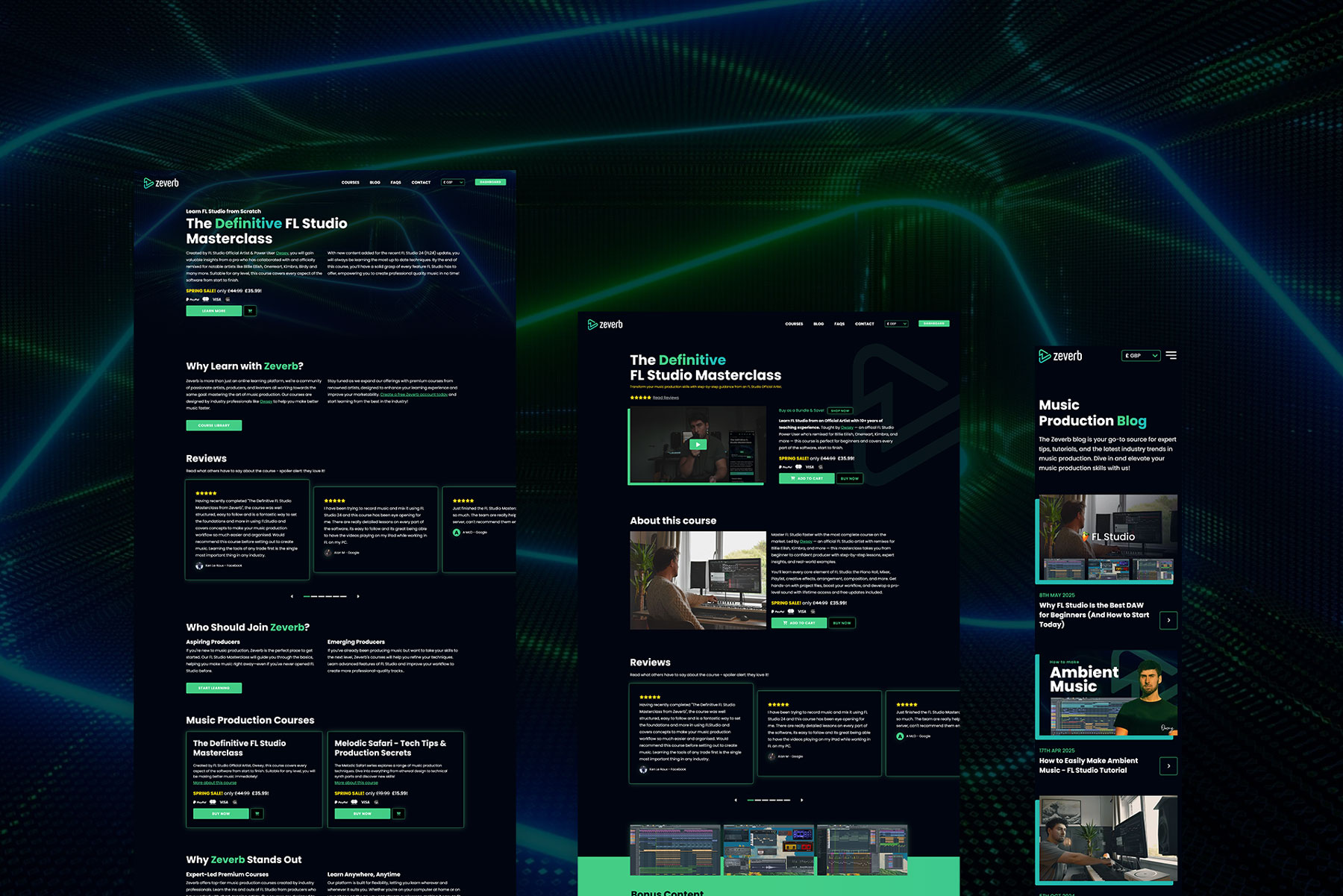Open Blog in the course page navigation
This screenshot has height=896, width=1343.
(818, 324)
